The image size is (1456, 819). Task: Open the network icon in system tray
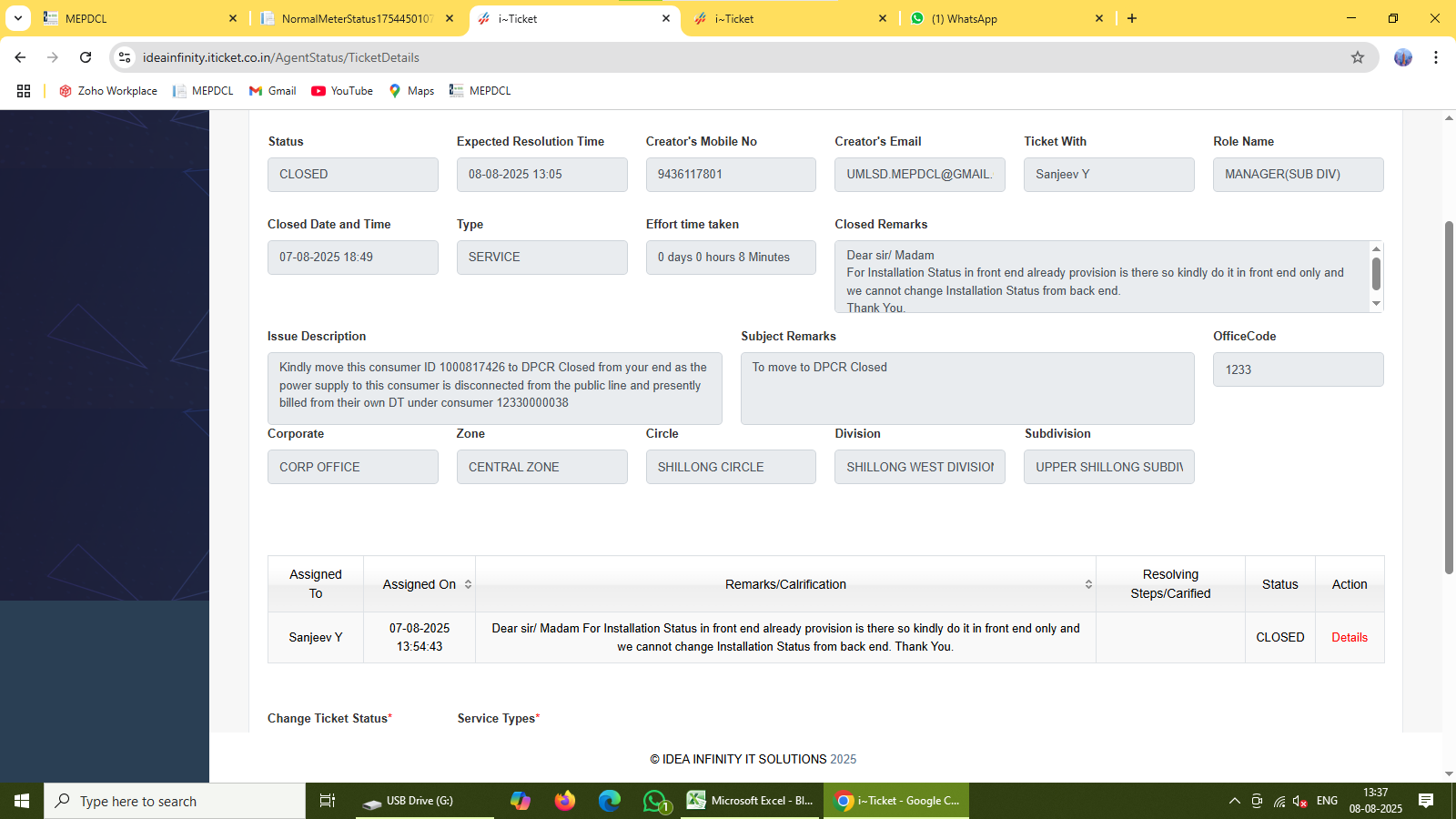(x=1279, y=801)
